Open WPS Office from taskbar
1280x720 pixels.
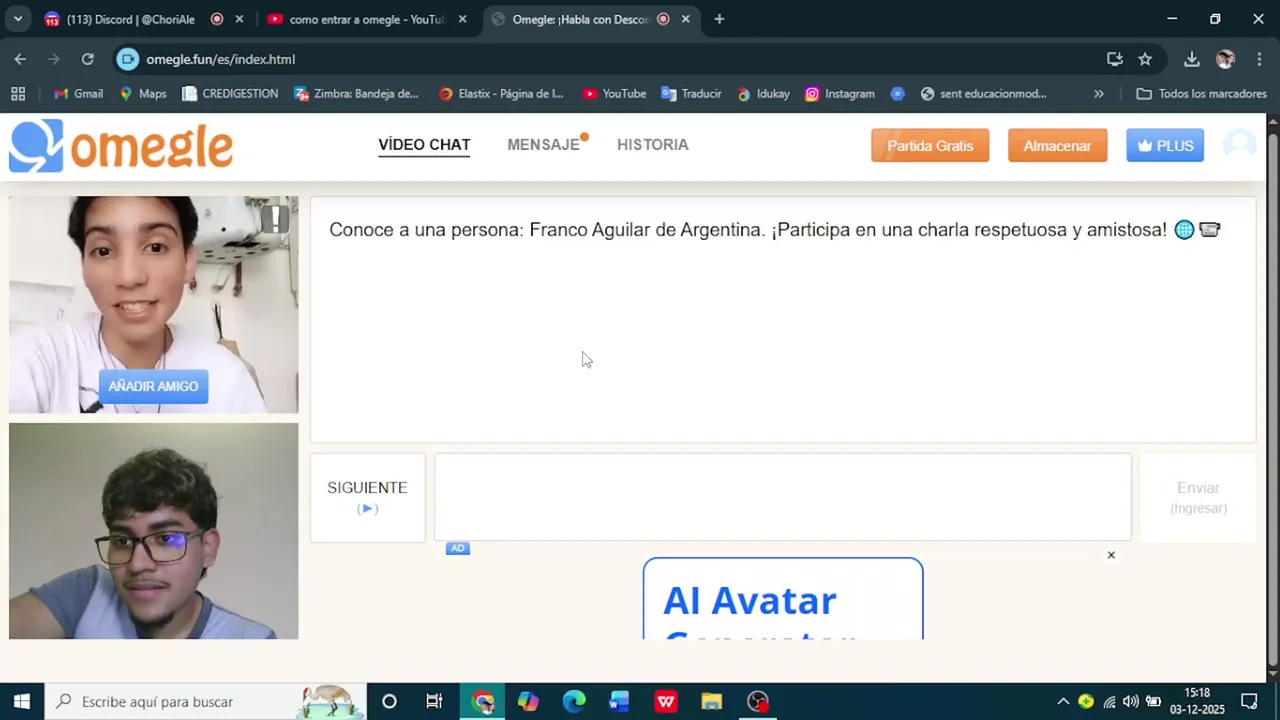point(665,701)
